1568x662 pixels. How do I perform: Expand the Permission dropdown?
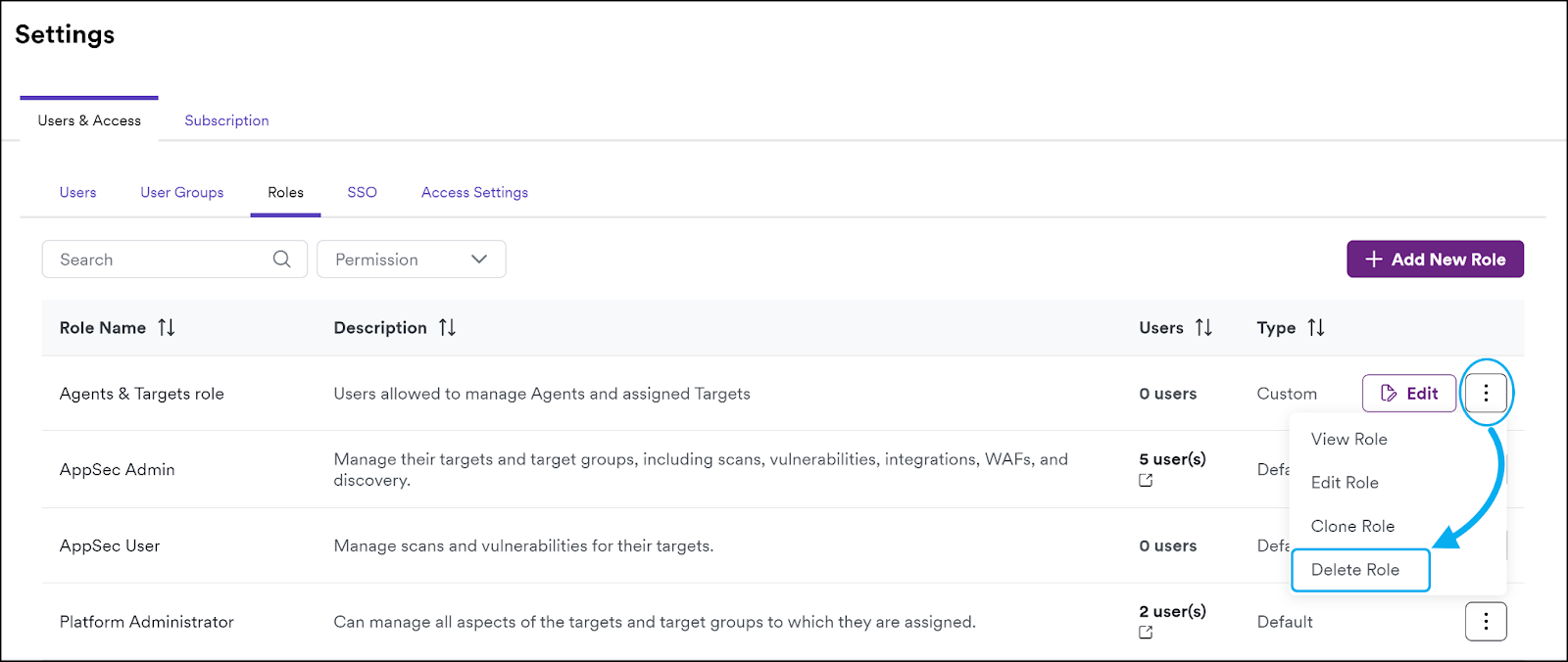pyautogui.click(x=412, y=260)
